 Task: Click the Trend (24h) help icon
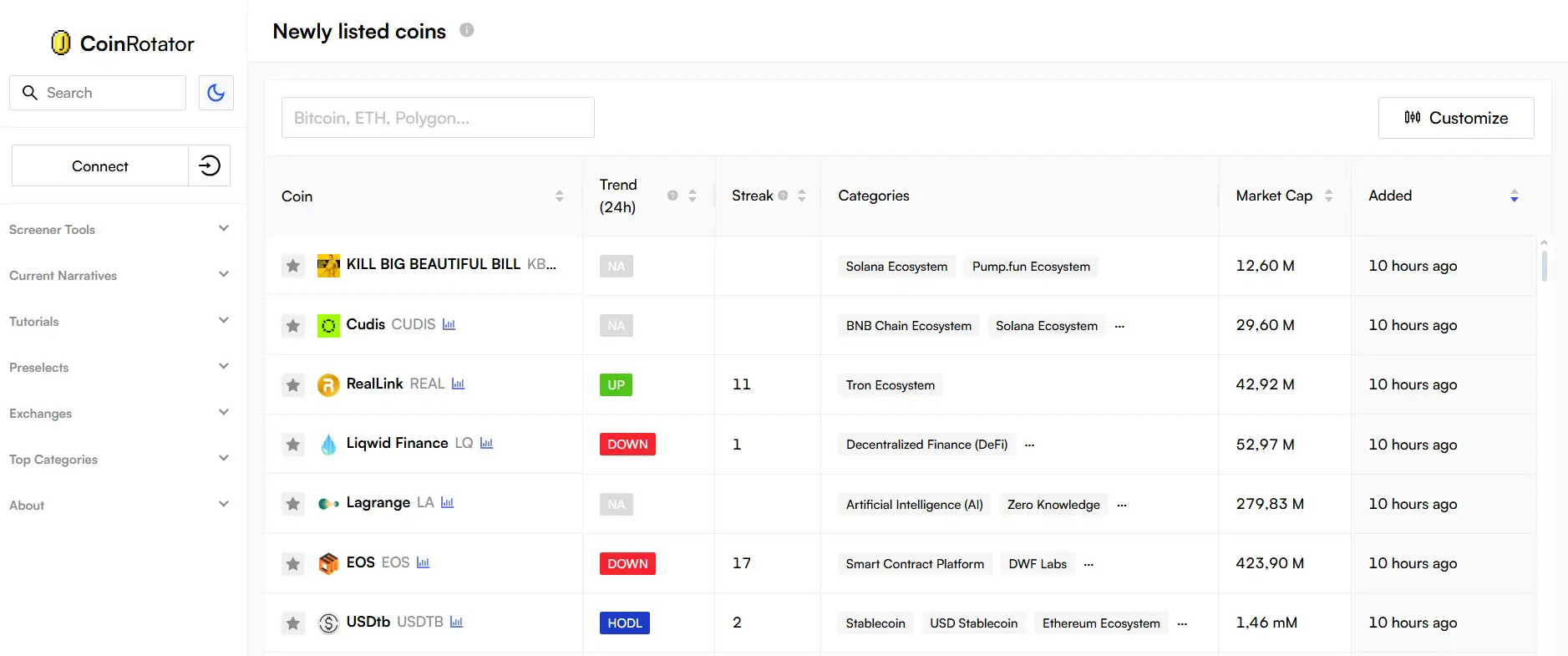pos(672,196)
